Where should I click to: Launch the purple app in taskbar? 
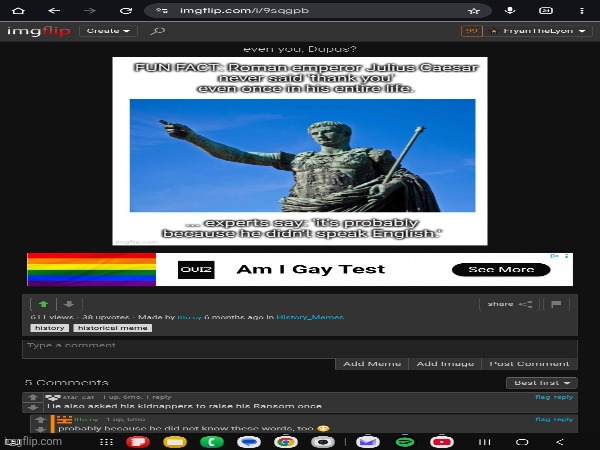point(368,442)
